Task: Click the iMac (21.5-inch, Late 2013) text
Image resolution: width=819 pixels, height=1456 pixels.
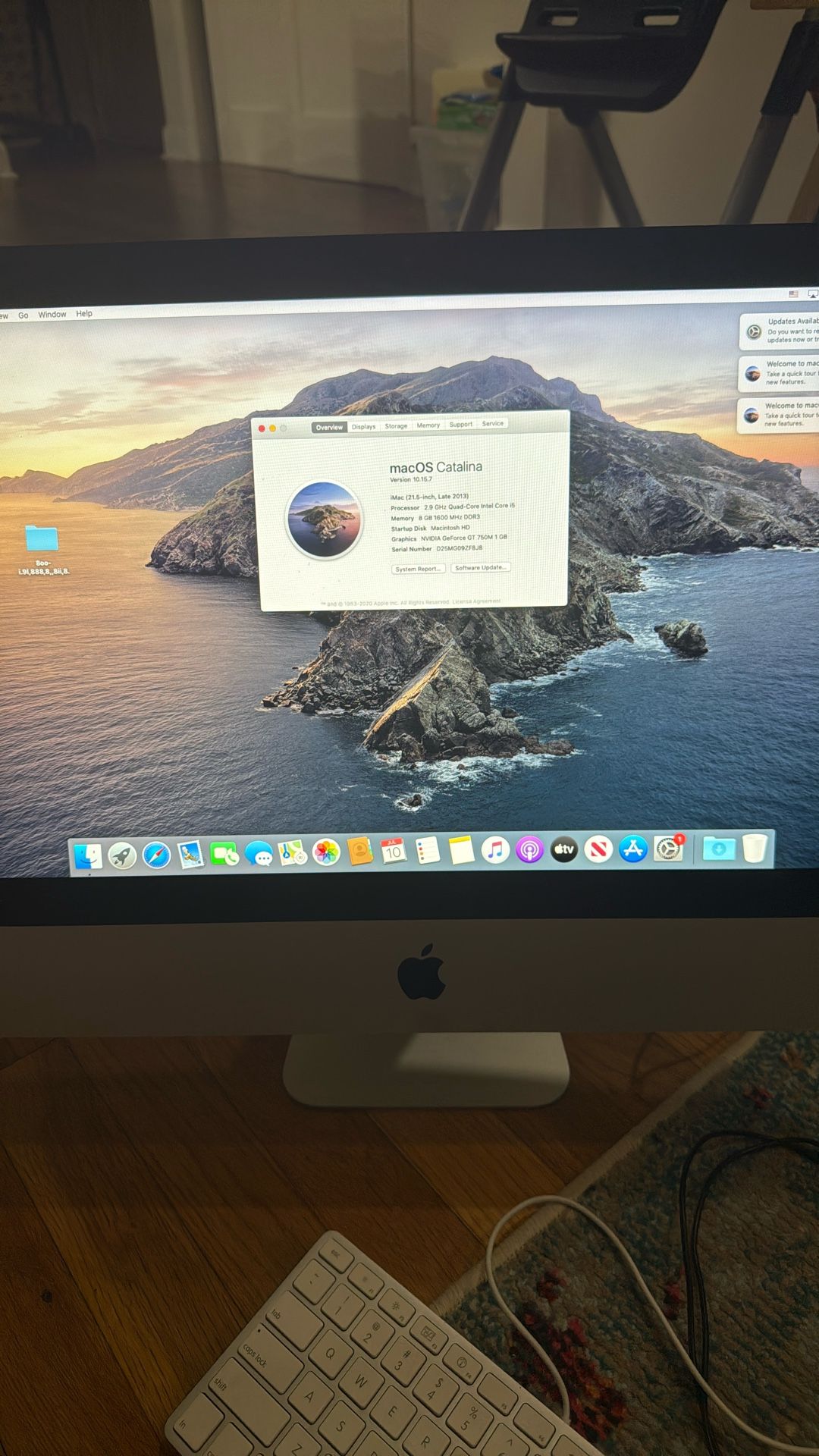Action: [429, 497]
